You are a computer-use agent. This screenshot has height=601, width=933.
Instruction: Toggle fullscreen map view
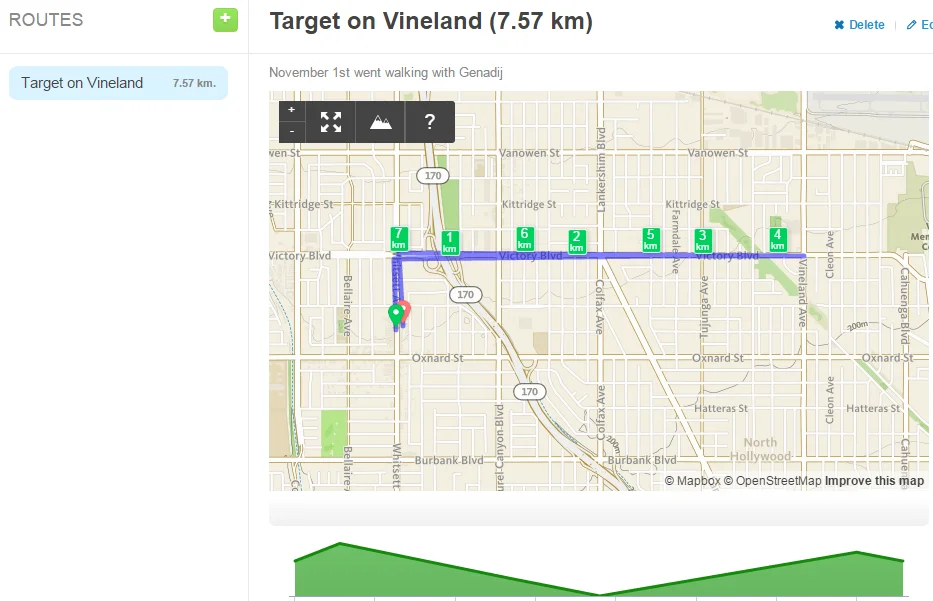click(331, 122)
